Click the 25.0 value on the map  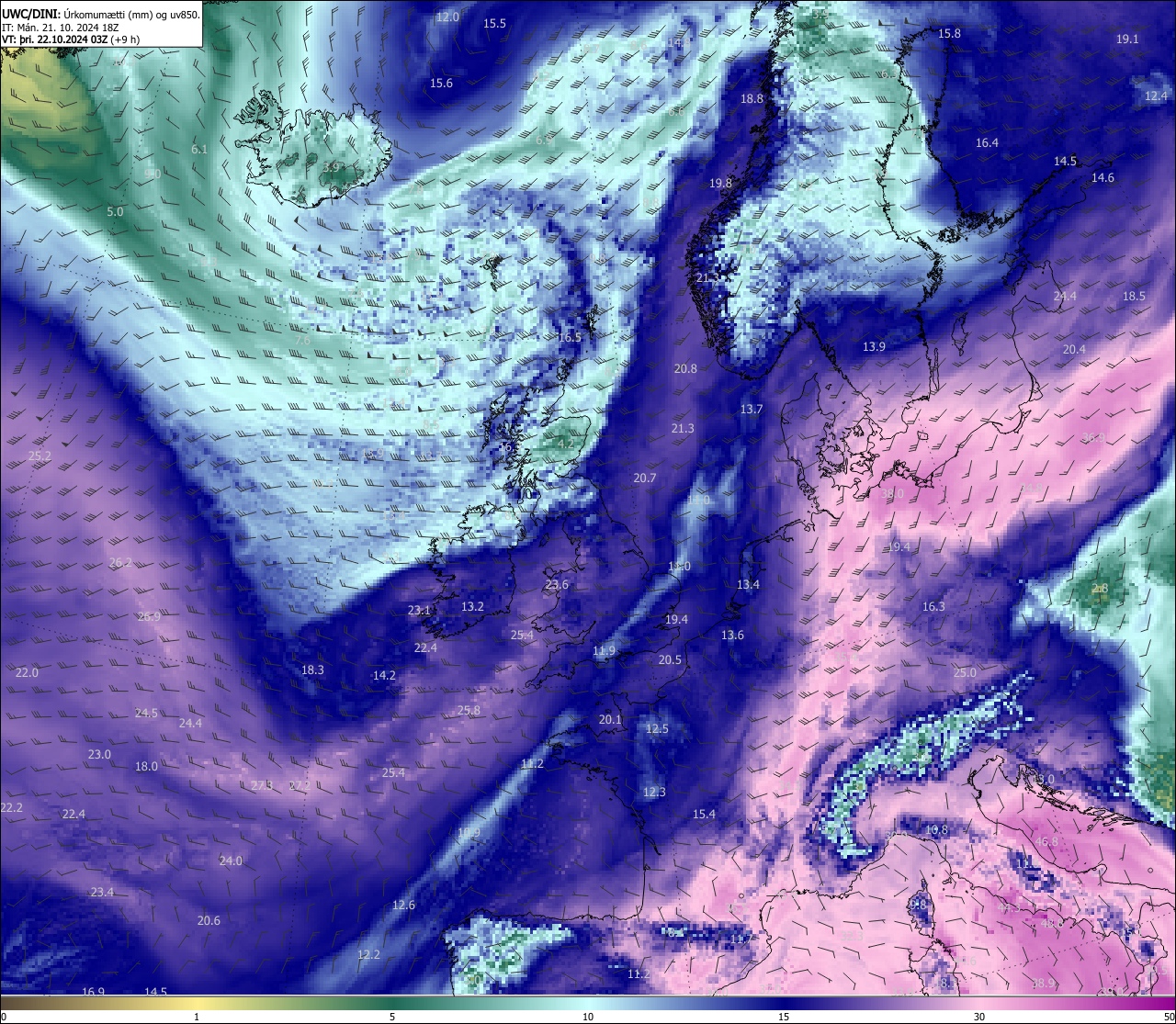pos(965,672)
